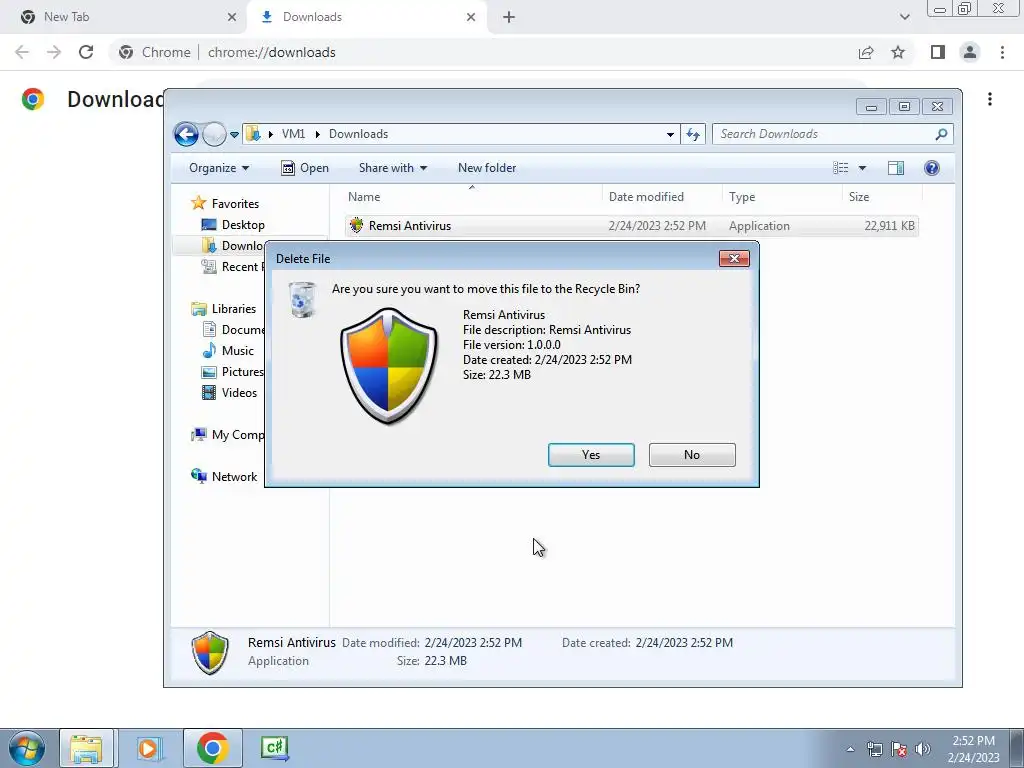This screenshot has width=1024, height=768.
Task: Change the view using the view icon
Action: [840, 168]
